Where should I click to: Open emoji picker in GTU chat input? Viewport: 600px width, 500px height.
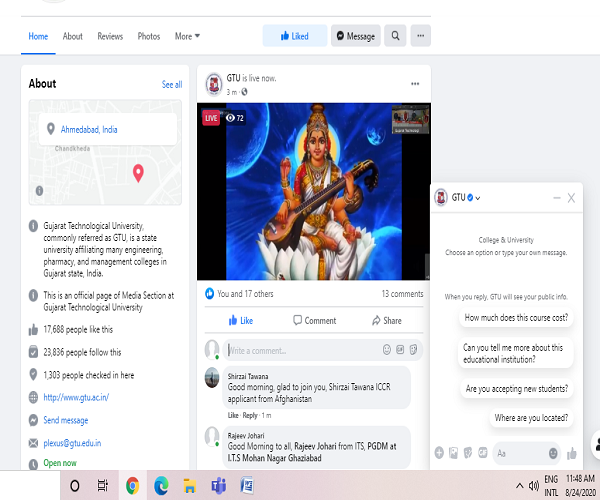click(553, 453)
